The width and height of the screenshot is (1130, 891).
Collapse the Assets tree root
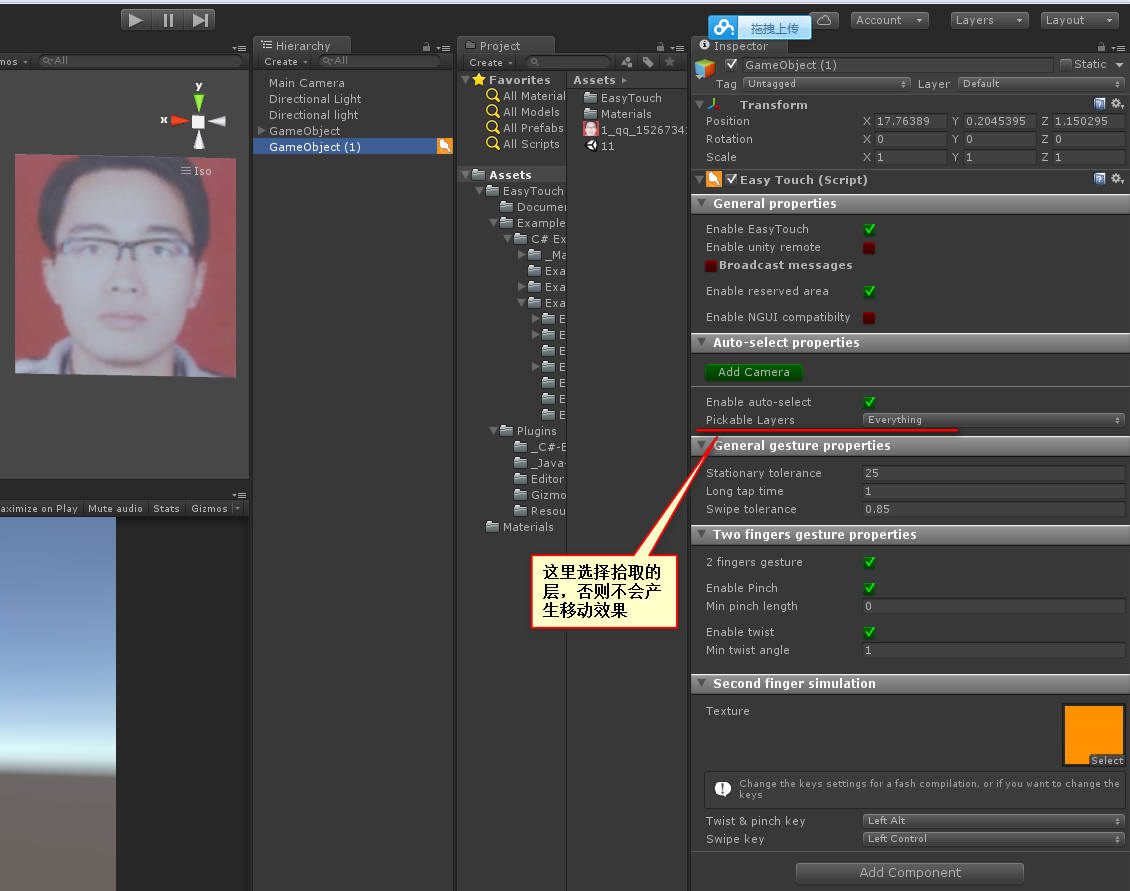click(466, 174)
